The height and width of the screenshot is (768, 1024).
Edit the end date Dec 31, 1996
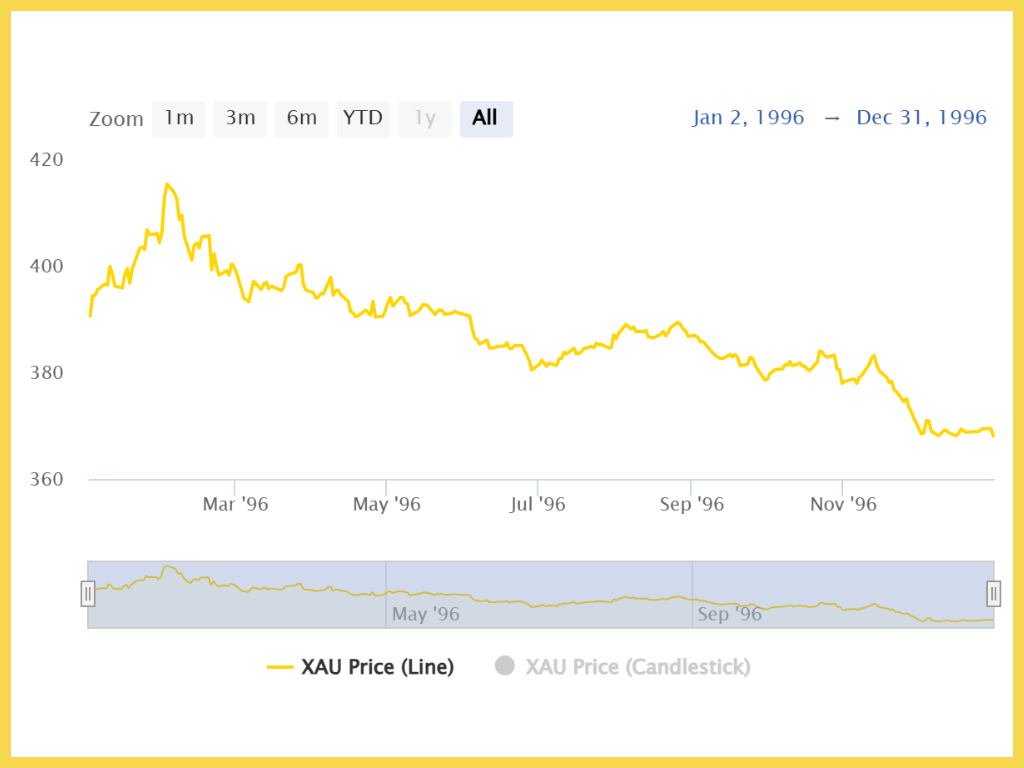(x=921, y=118)
